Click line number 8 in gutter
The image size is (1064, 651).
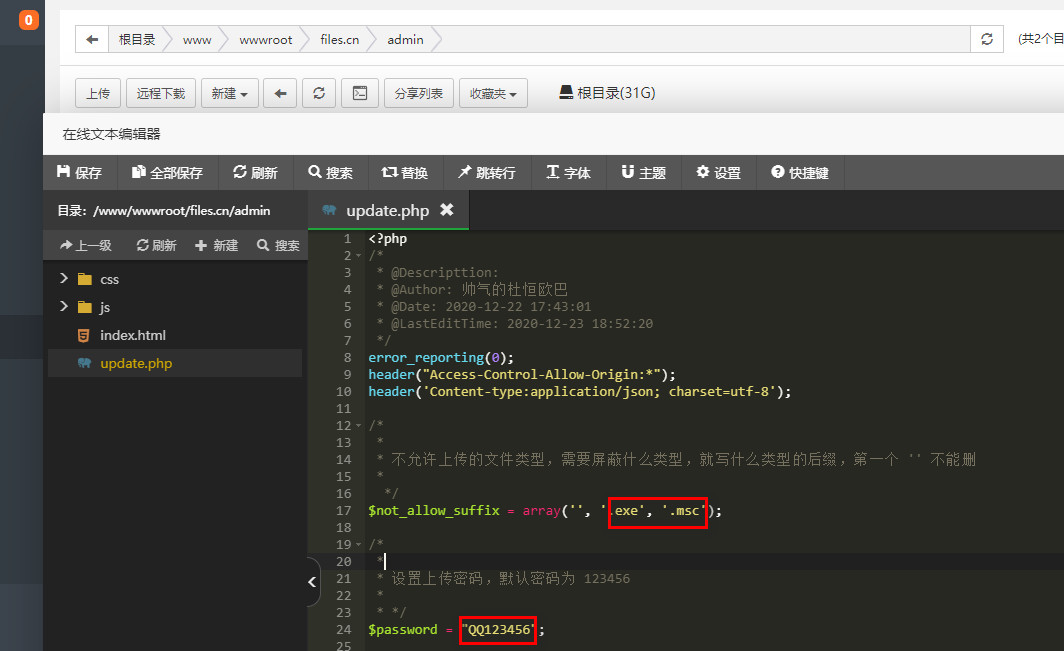point(347,358)
